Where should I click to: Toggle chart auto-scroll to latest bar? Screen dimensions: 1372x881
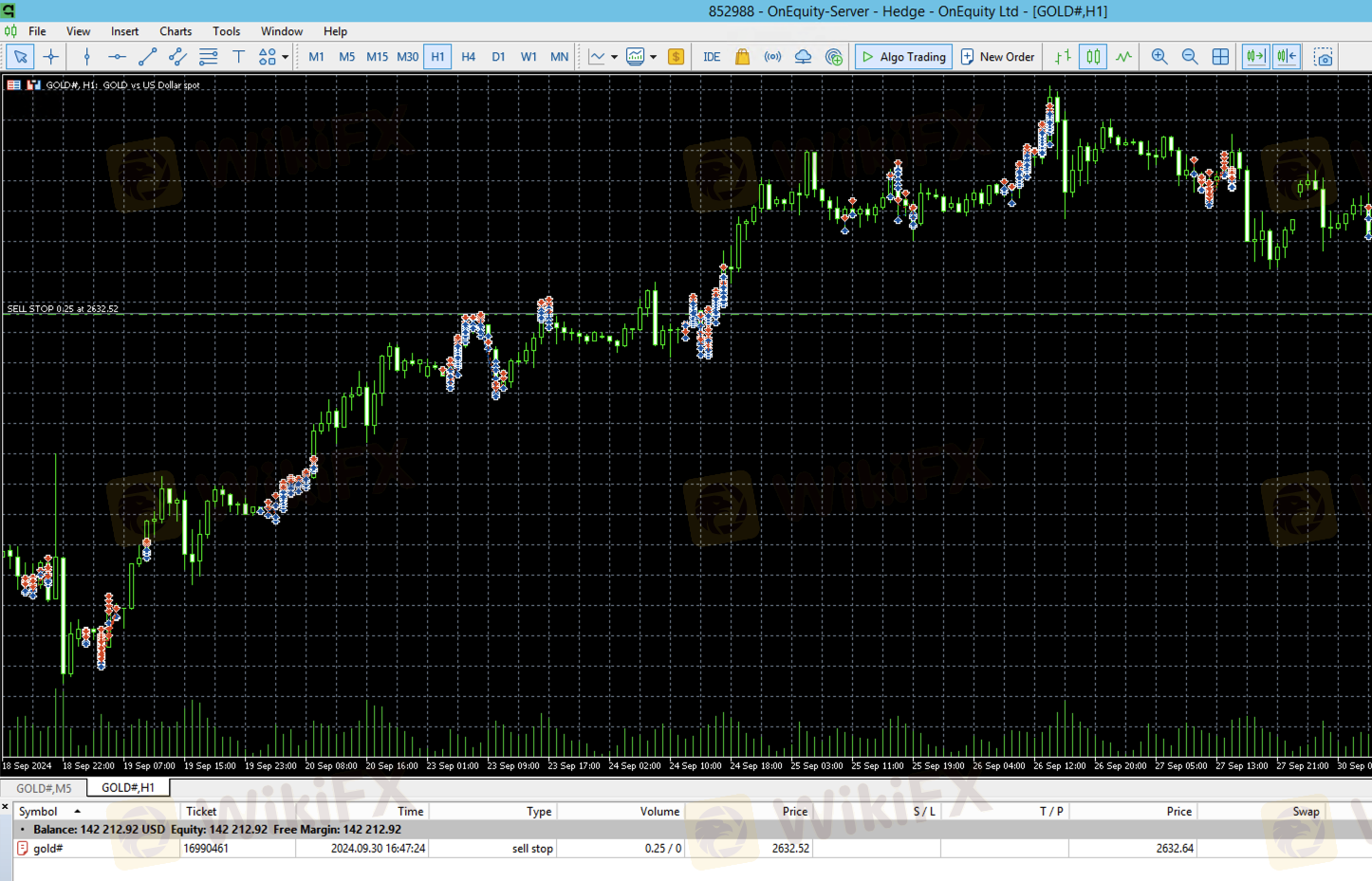point(1255,57)
